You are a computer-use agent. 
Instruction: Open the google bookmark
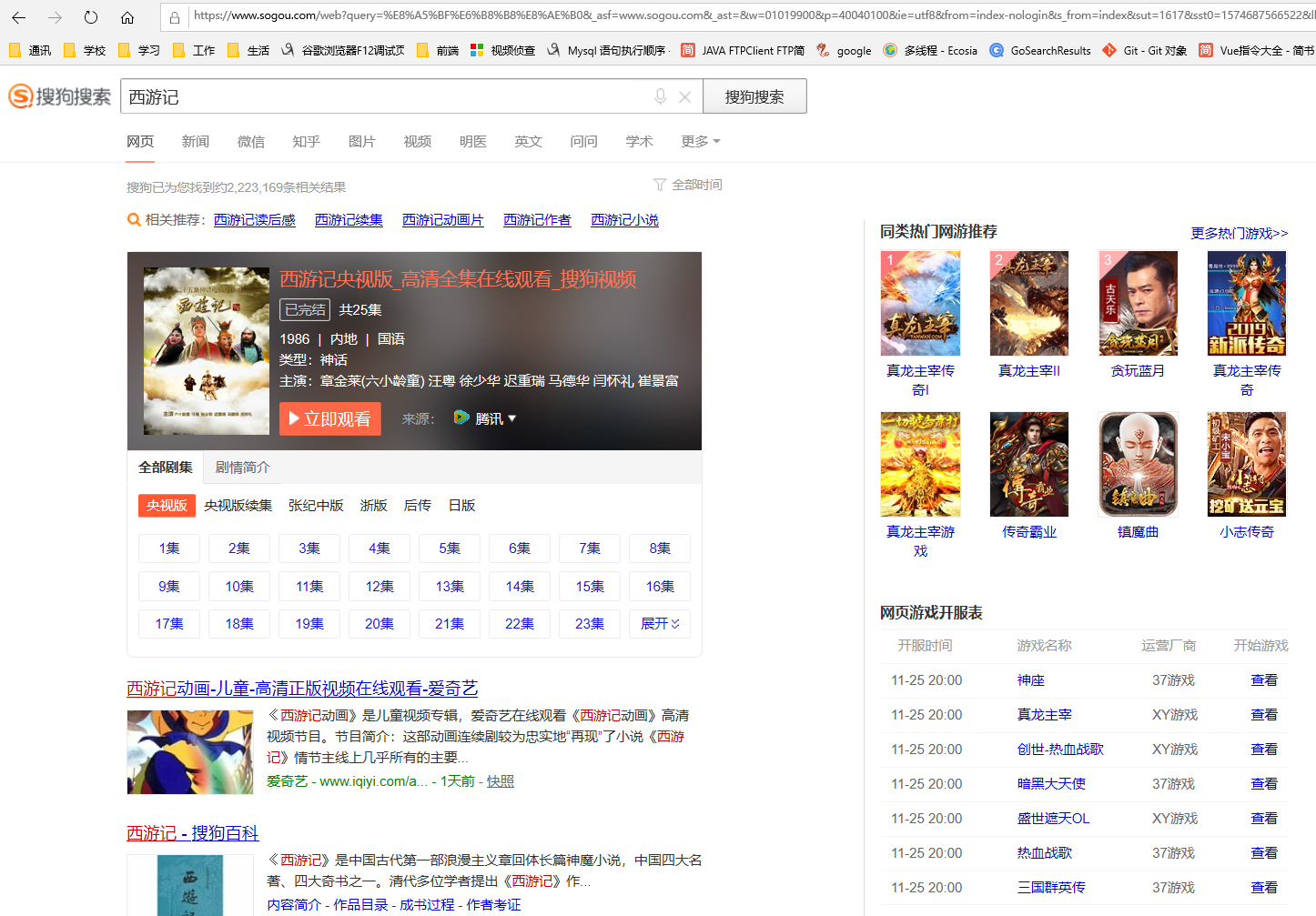[x=844, y=50]
